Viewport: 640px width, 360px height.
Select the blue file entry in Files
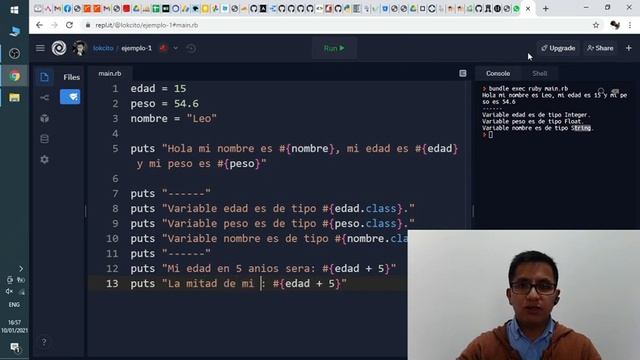click(70, 97)
